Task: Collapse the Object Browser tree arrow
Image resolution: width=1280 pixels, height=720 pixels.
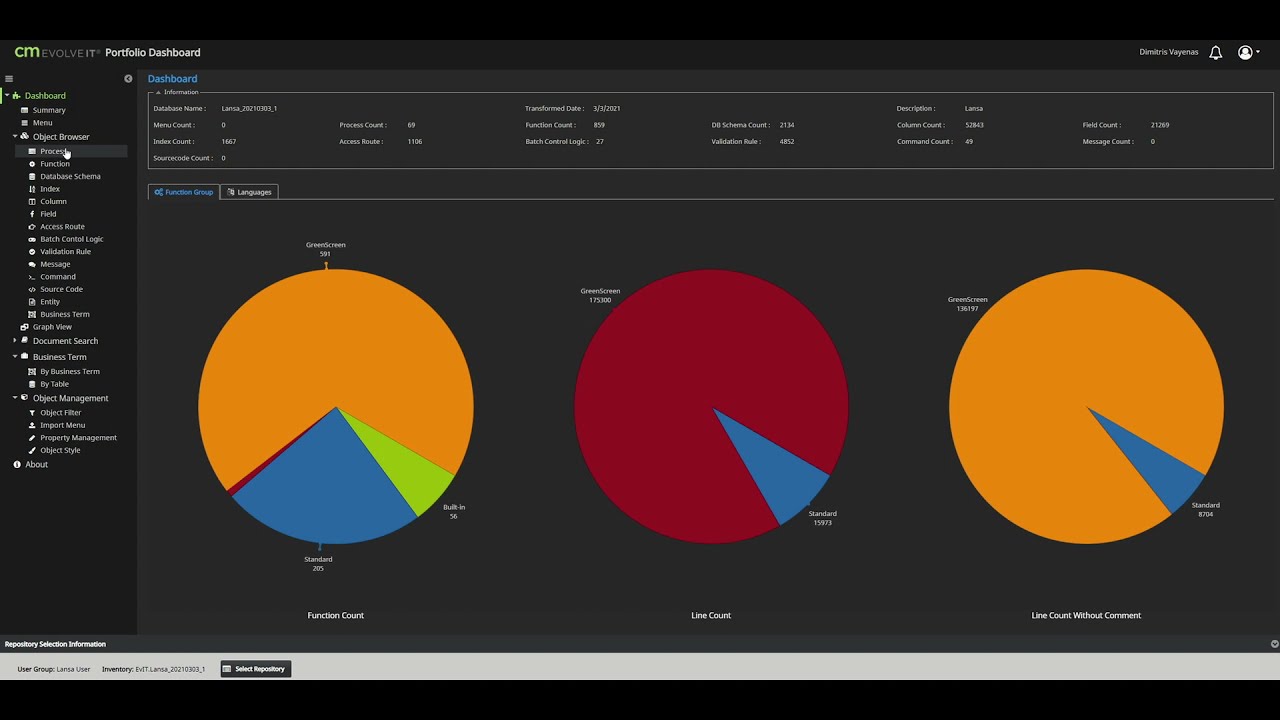Action: [x=15, y=136]
